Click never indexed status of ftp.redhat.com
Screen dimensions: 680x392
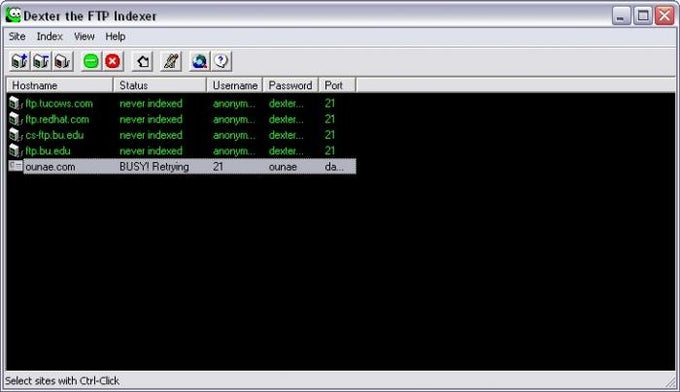[151, 119]
